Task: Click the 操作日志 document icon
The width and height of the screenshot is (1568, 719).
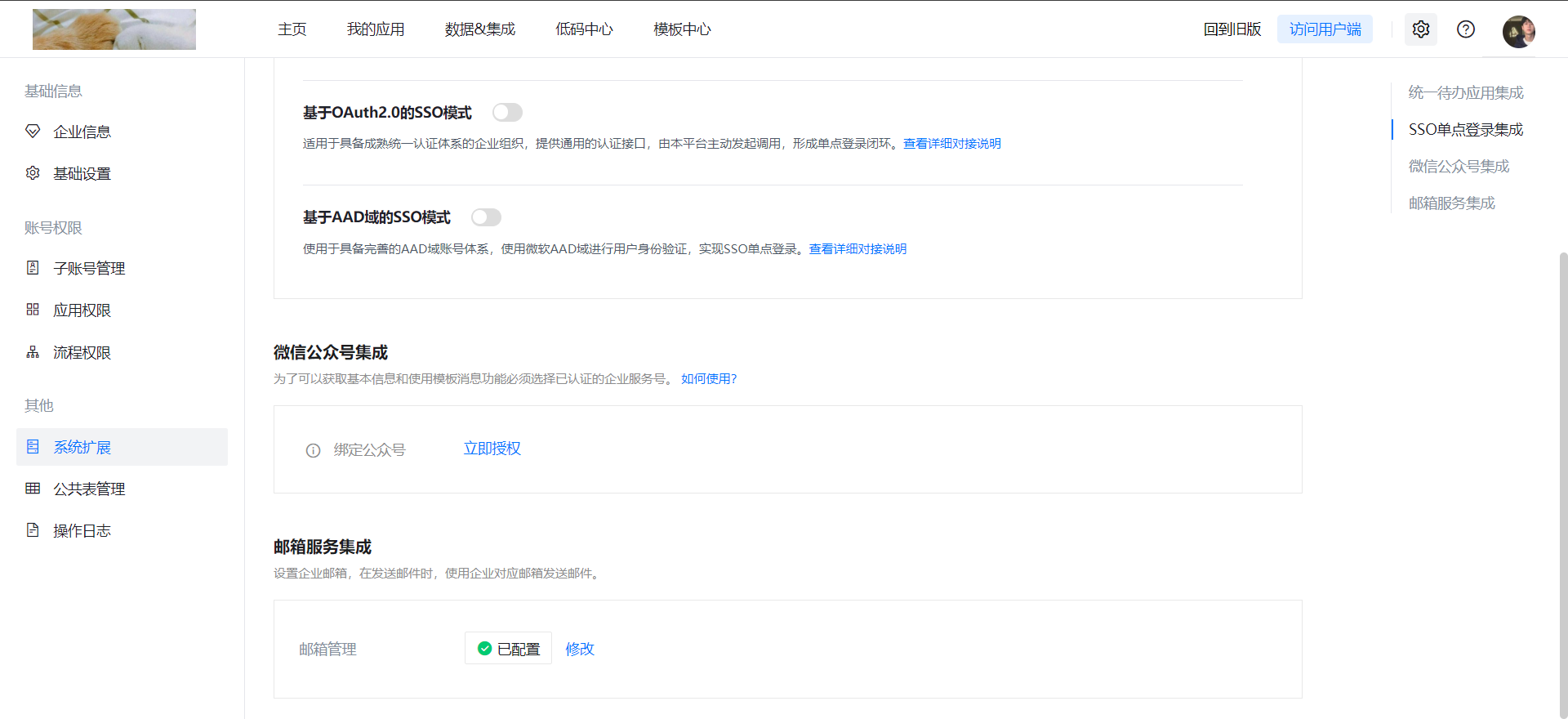Action: (x=33, y=530)
